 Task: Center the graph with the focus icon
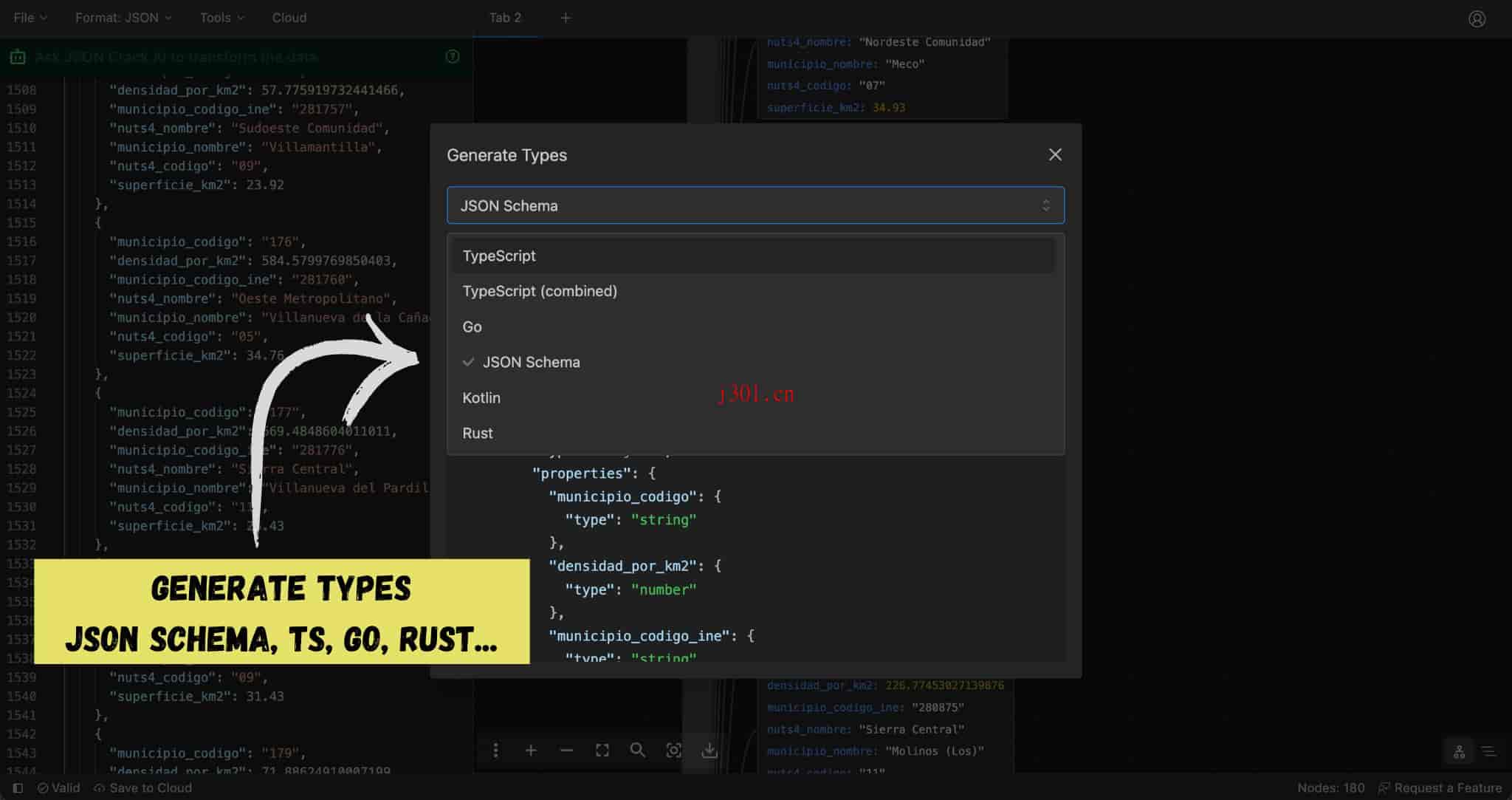[x=673, y=751]
